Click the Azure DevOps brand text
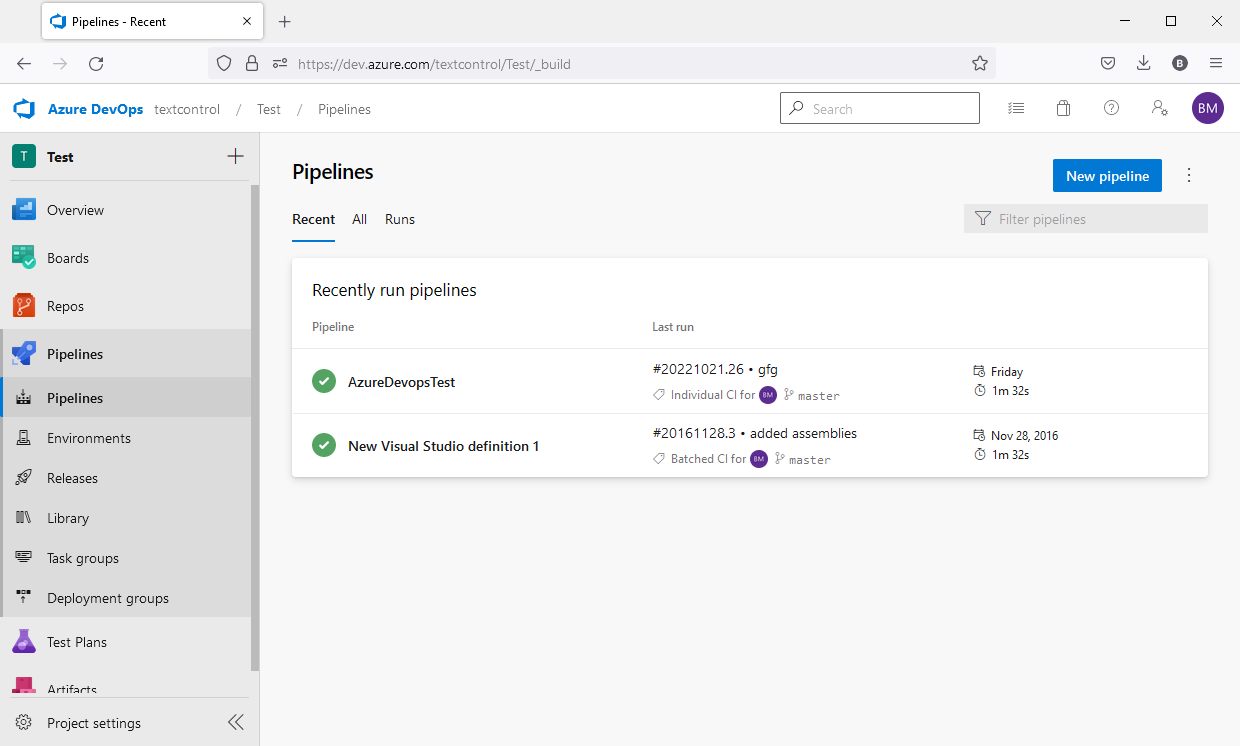This screenshot has width=1240, height=746. pos(95,109)
